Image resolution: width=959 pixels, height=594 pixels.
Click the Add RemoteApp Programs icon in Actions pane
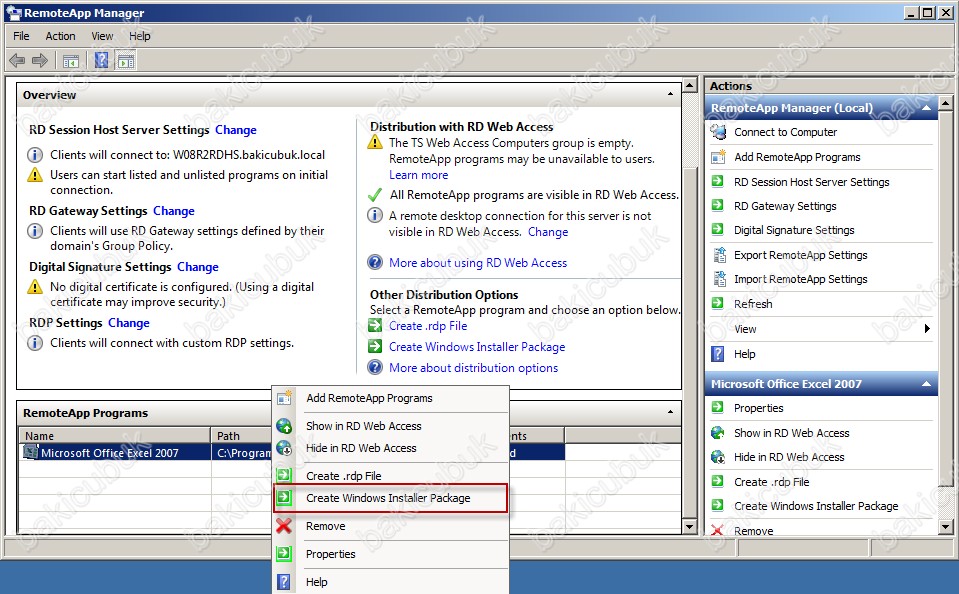click(x=718, y=157)
